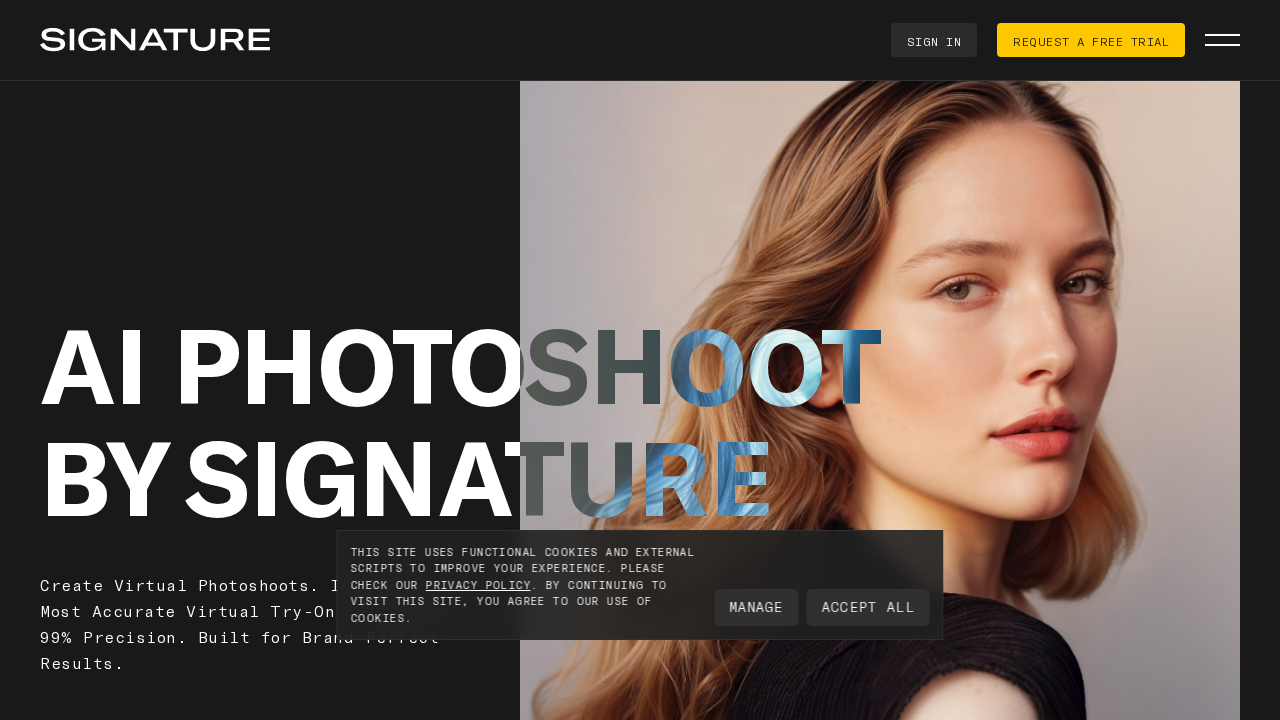Screen dimensions: 1280x720
Task: Click MANAGE in the cookie notice
Action: [x=756, y=607]
